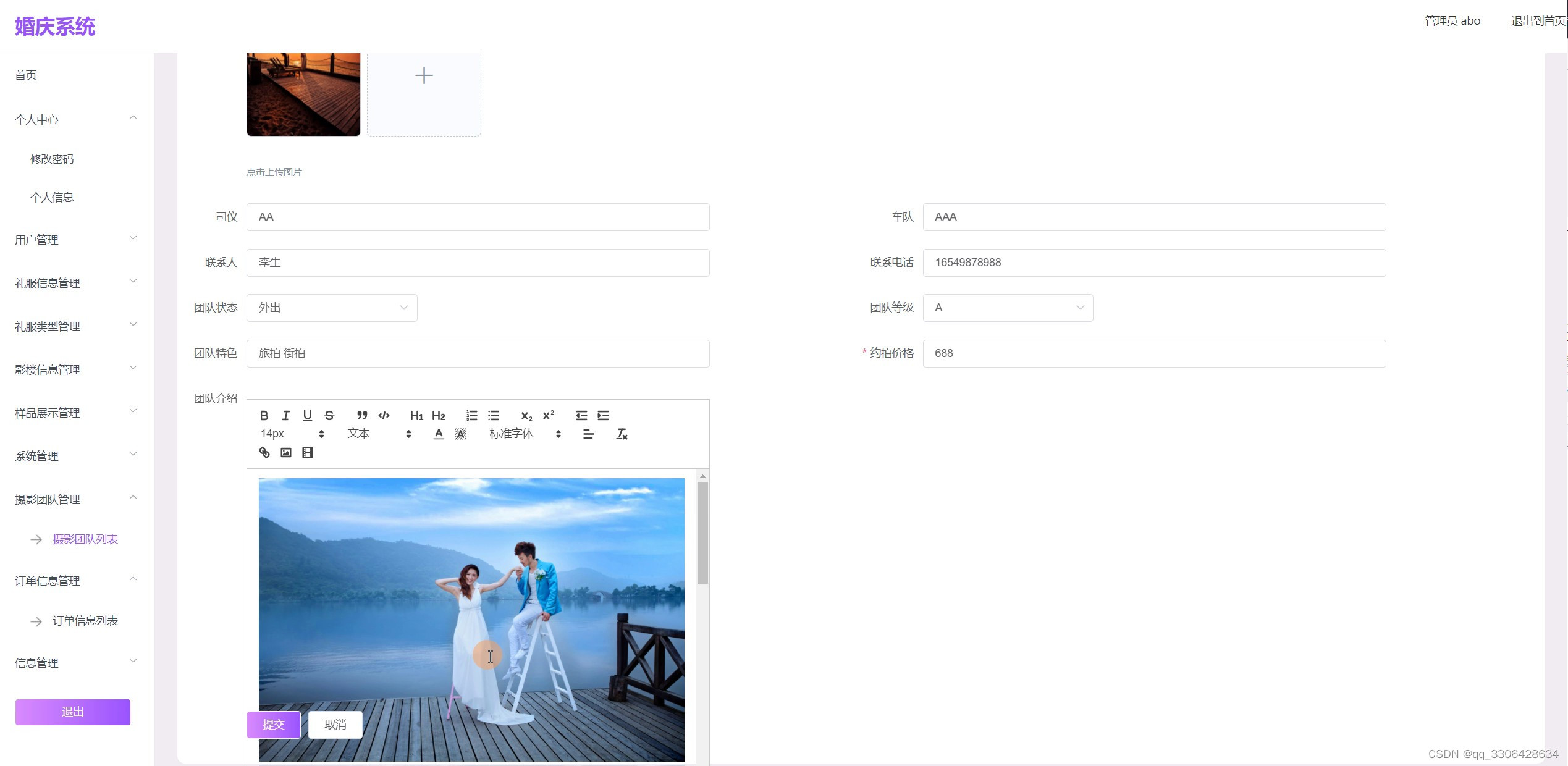
Task: Click the 约拍价格 input field
Action: pos(1153,353)
